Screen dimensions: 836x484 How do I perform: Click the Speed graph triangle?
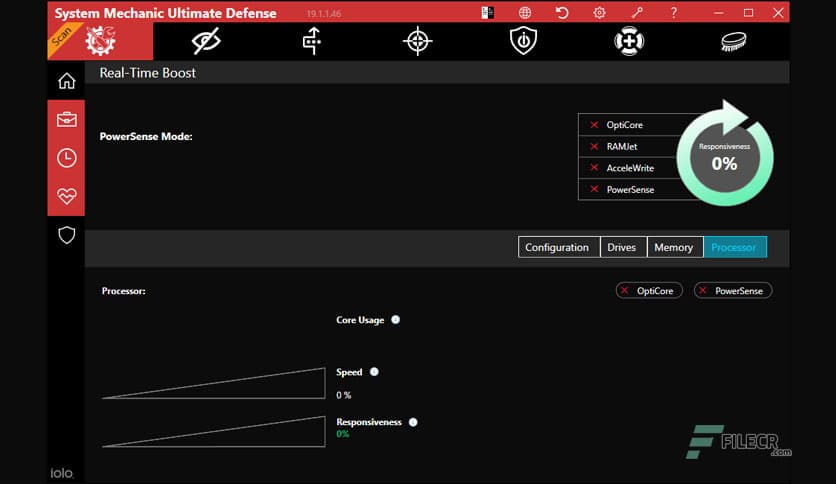(213, 383)
